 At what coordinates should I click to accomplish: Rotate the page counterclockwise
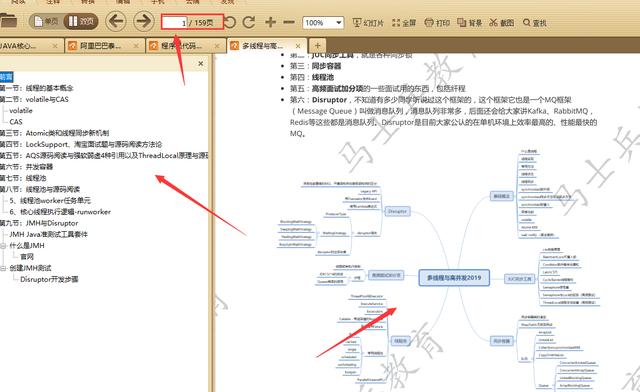[x=230, y=22]
